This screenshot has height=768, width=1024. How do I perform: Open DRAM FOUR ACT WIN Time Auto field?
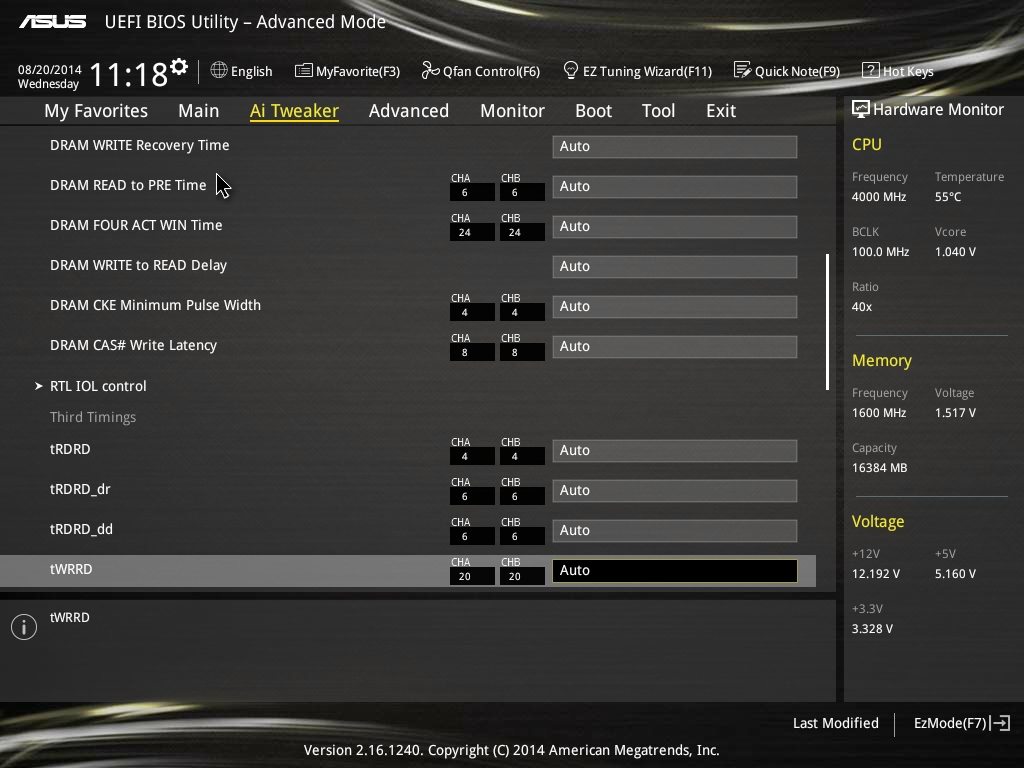pos(675,226)
